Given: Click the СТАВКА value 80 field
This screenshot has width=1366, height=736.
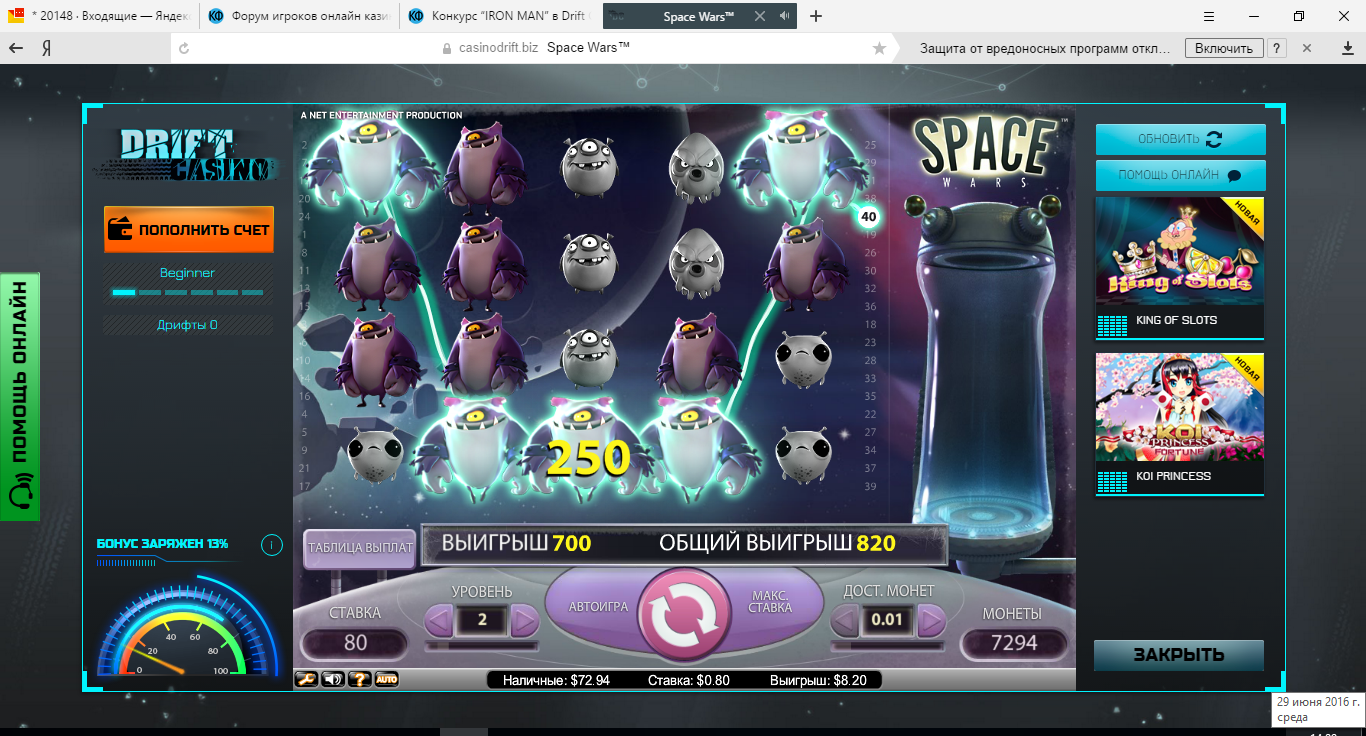Looking at the screenshot, I should (356, 642).
